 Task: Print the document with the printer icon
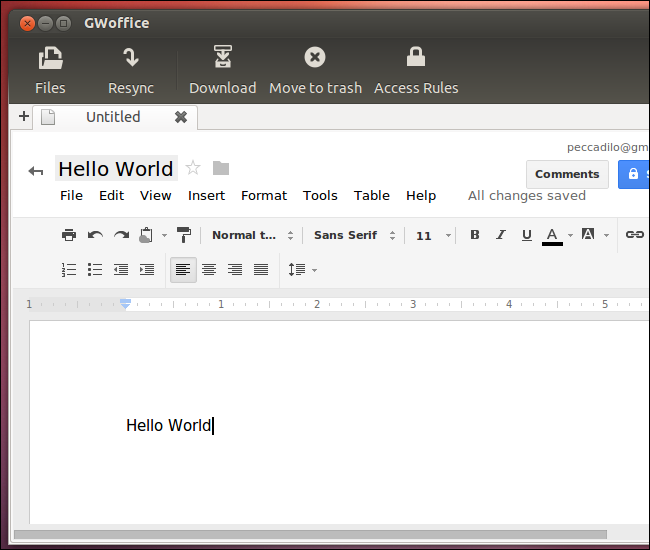69,235
